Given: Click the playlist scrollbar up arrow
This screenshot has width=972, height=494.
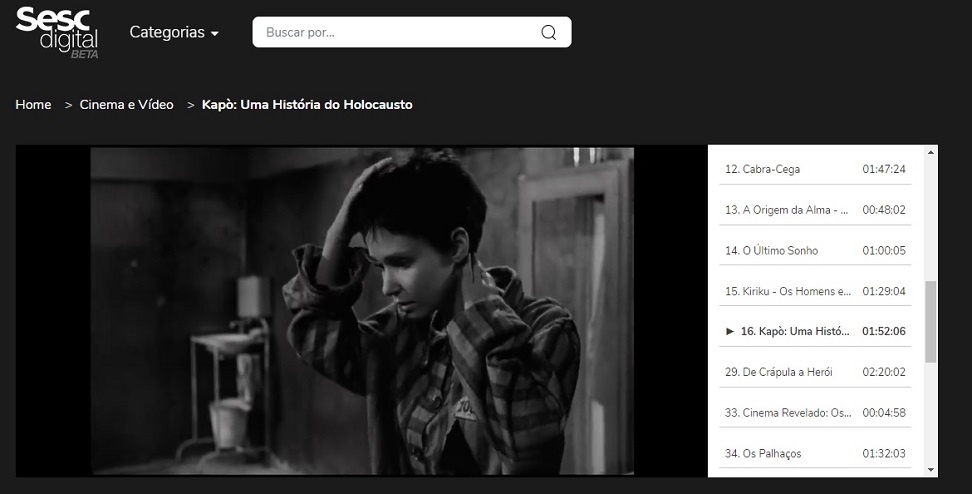Looking at the screenshot, I should pyautogui.click(x=931, y=153).
